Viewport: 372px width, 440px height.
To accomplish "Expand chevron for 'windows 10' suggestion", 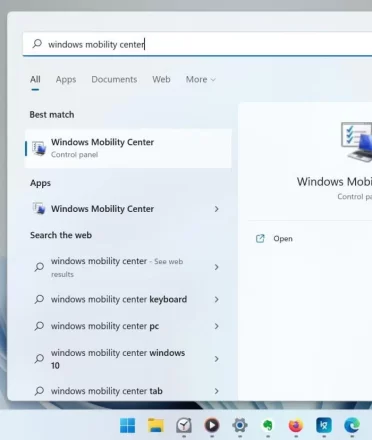I will (217, 359).
